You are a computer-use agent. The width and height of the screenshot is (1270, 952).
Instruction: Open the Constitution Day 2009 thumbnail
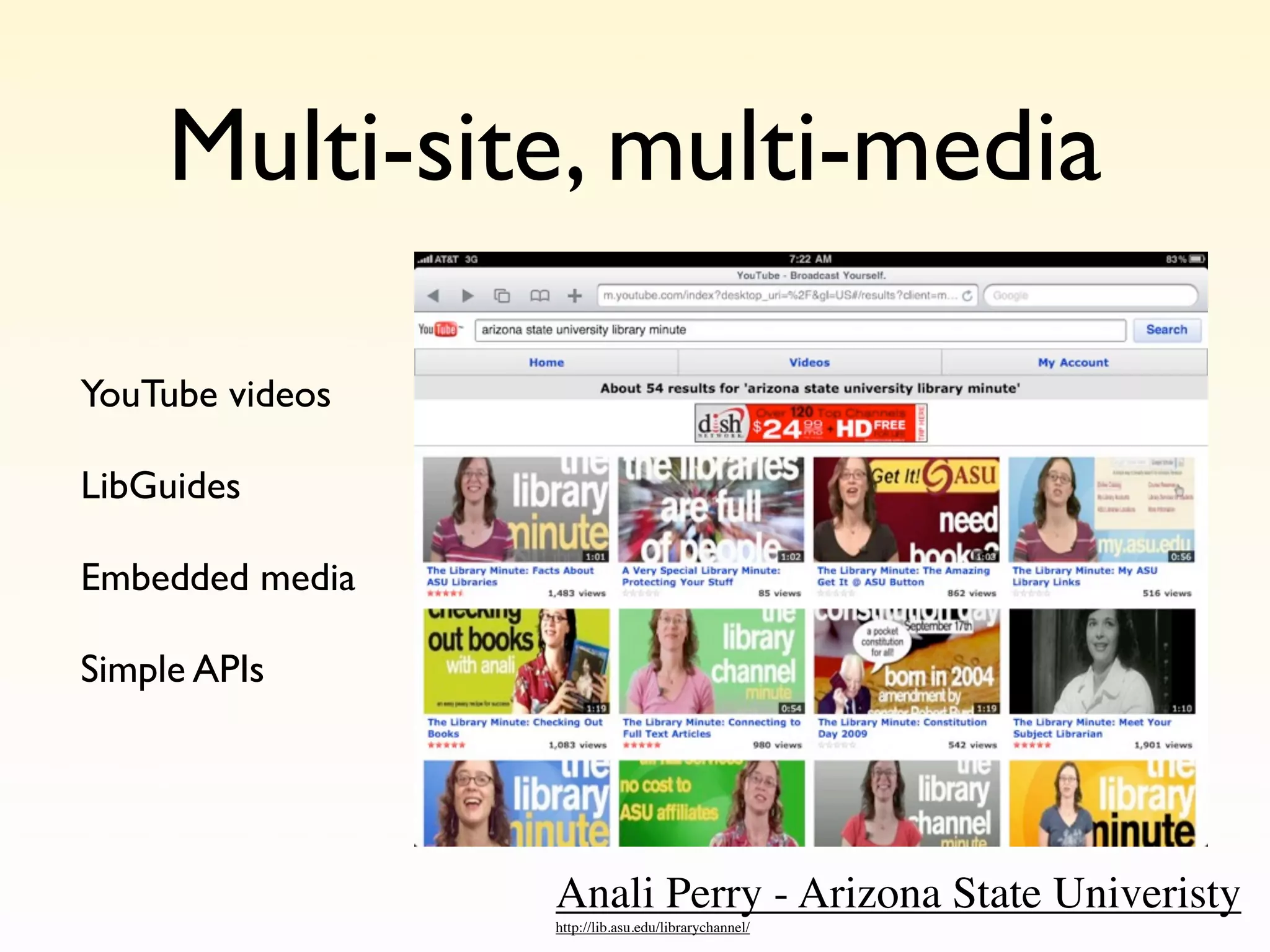[x=907, y=661]
